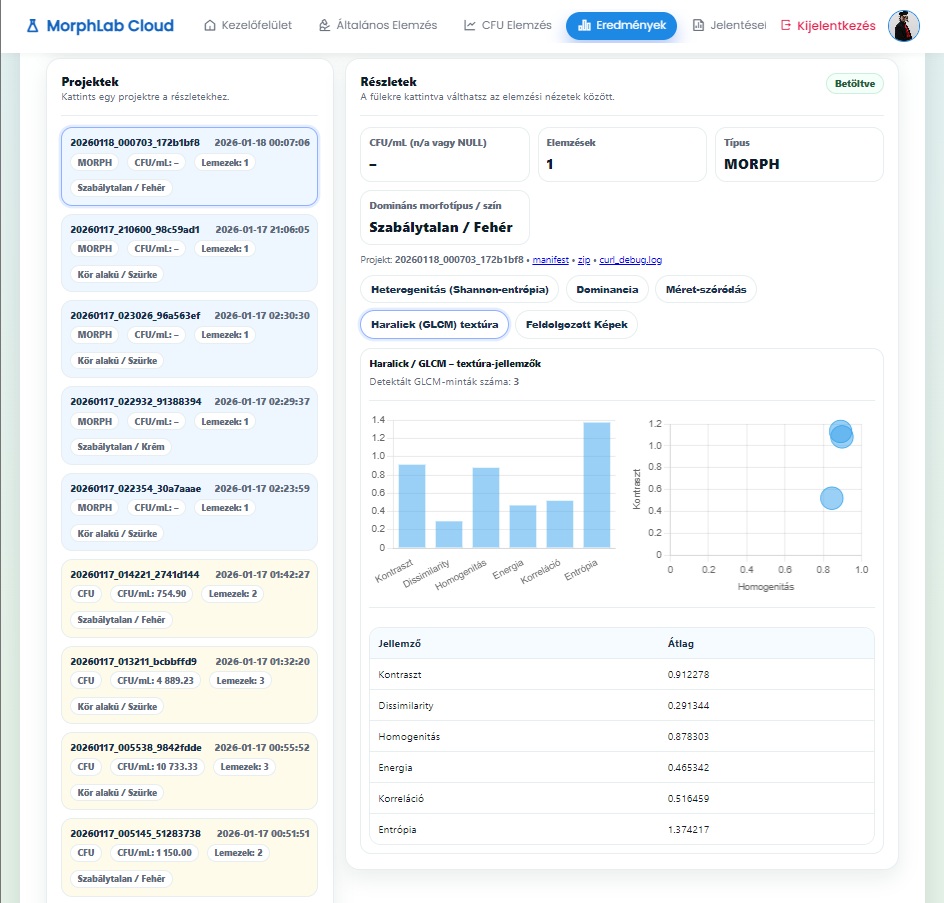Switch to Heterogenitás (Shannon-entrópia) tab

click(x=460, y=289)
